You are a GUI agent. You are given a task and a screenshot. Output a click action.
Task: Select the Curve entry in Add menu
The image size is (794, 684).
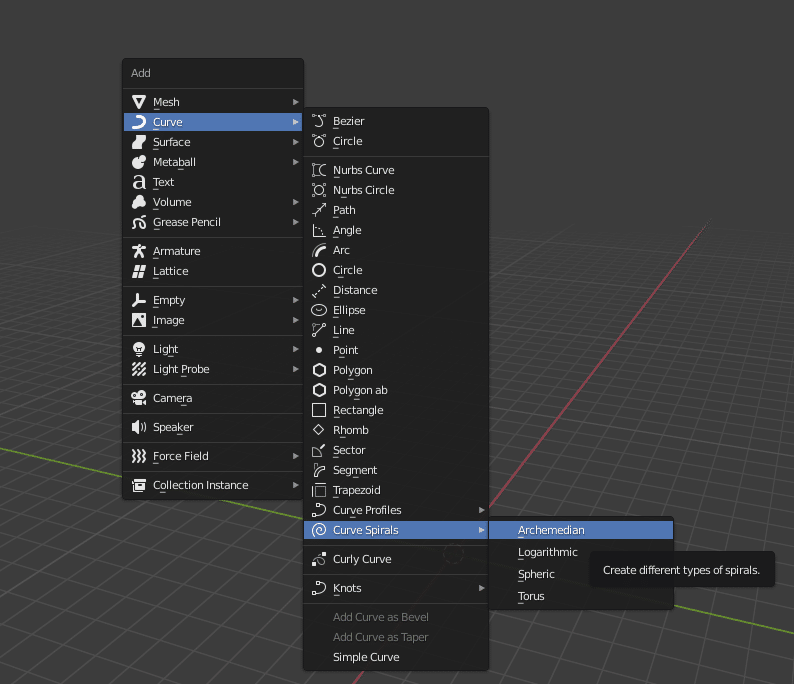[x=213, y=122]
